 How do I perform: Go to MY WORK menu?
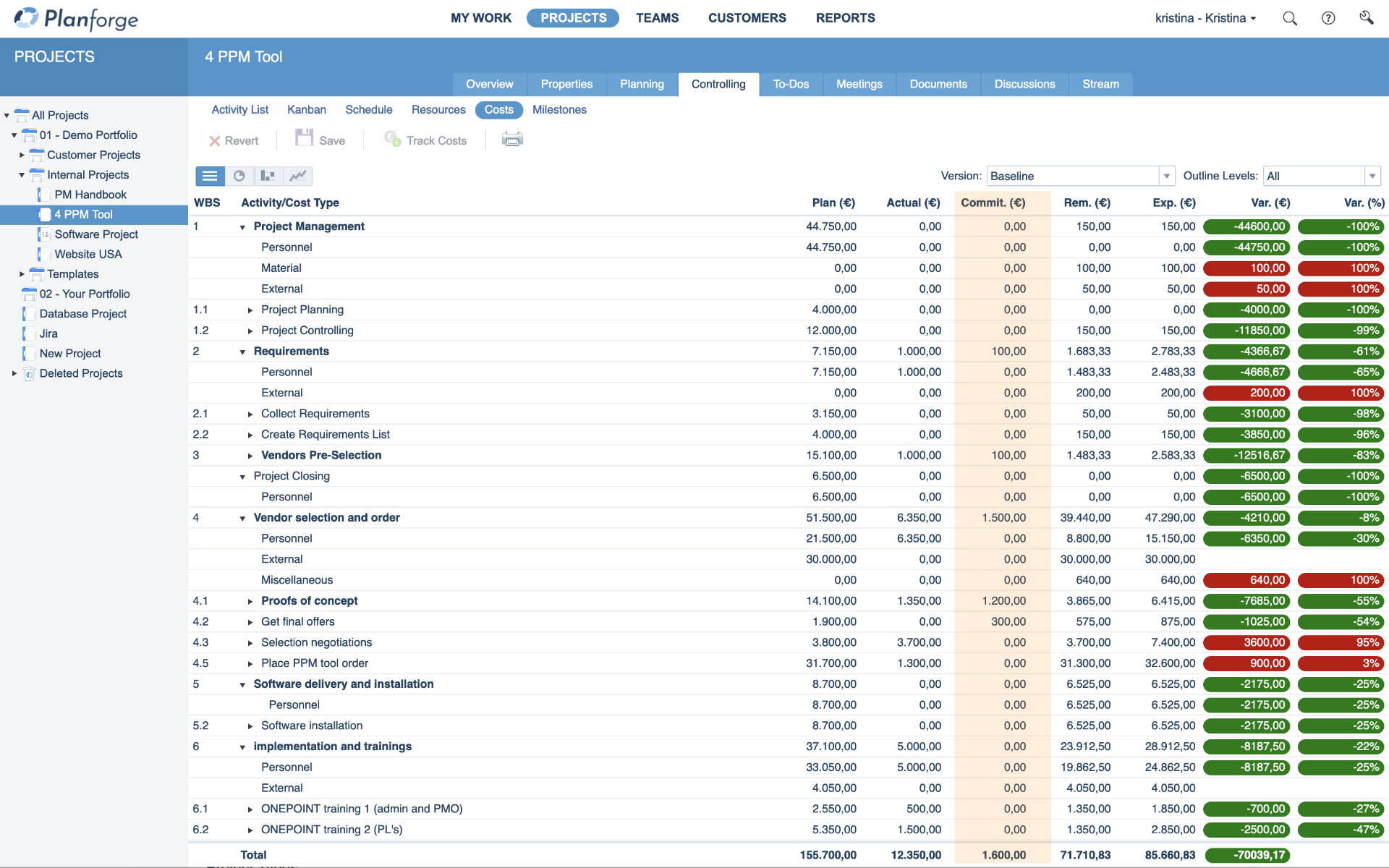[481, 18]
